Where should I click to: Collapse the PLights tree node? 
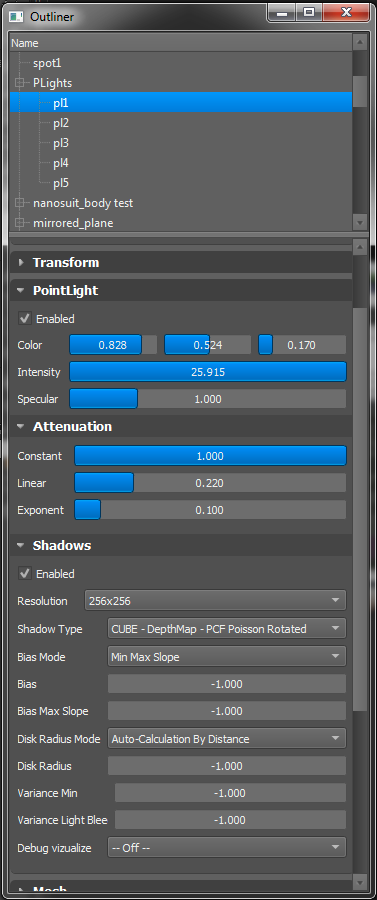20,83
